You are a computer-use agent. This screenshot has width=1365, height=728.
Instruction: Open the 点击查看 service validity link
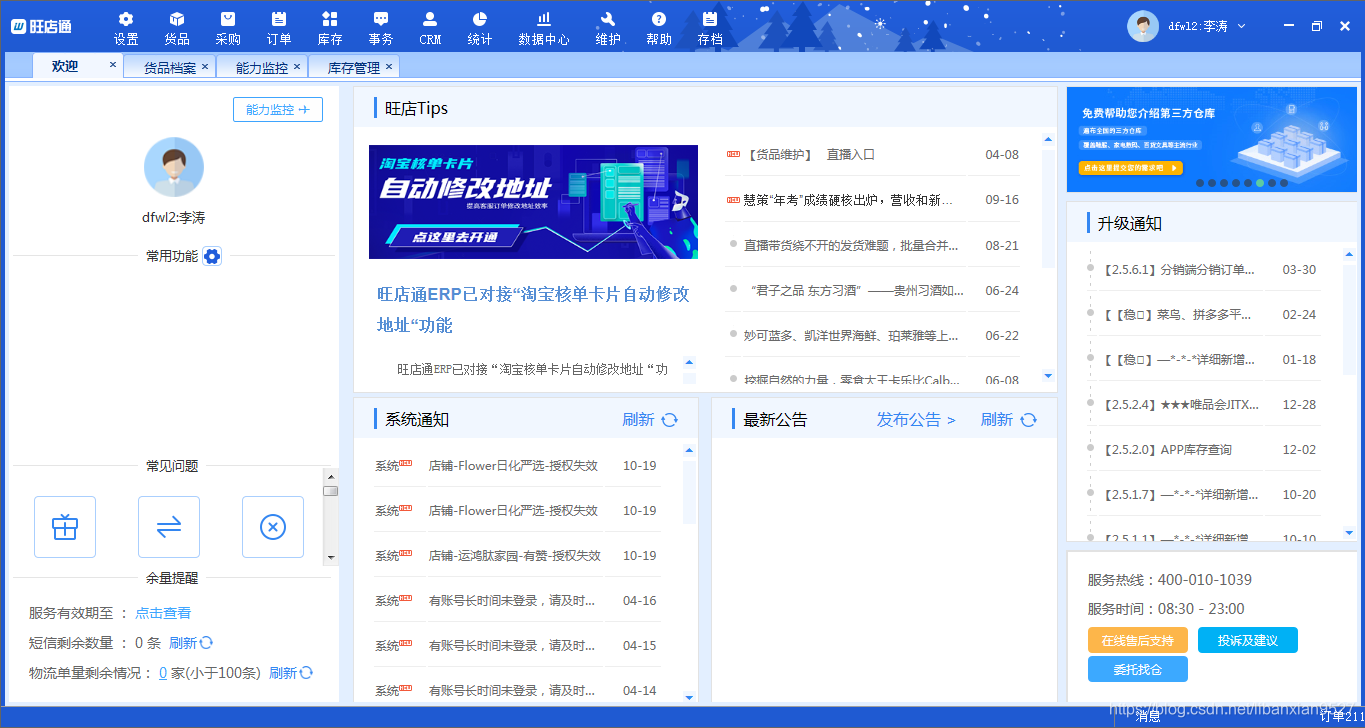163,613
